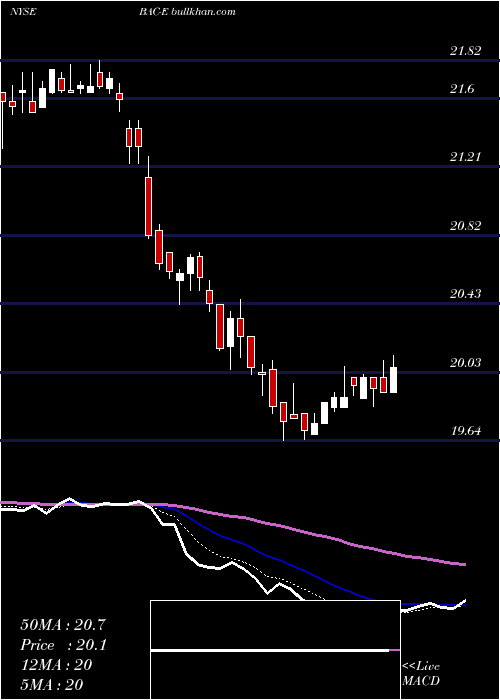Viewport: 500px width, 700px height.
Task: Click the 5MA : 20 reading
Action: 52,684
